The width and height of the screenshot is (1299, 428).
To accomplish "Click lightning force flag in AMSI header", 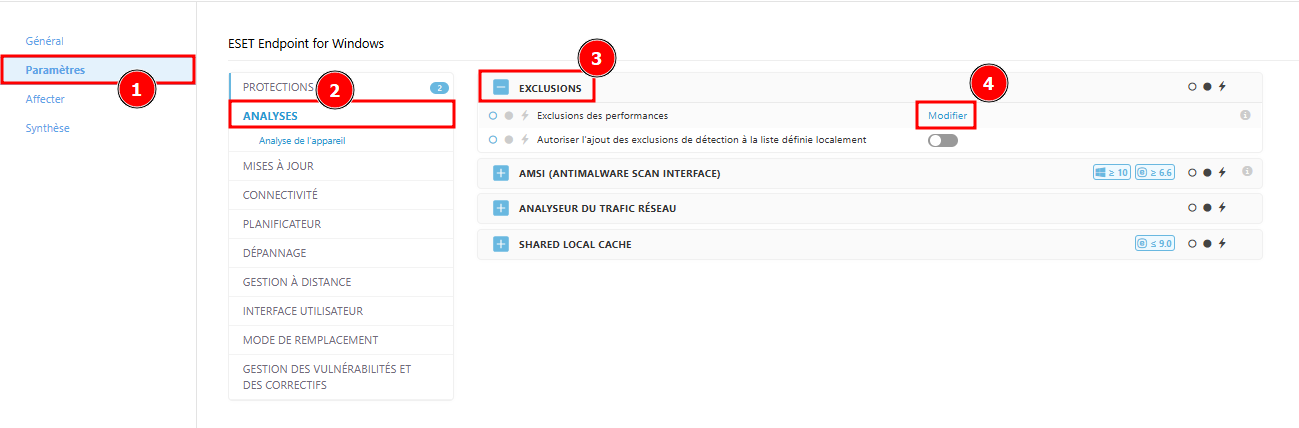I will tap(1222, 172).
